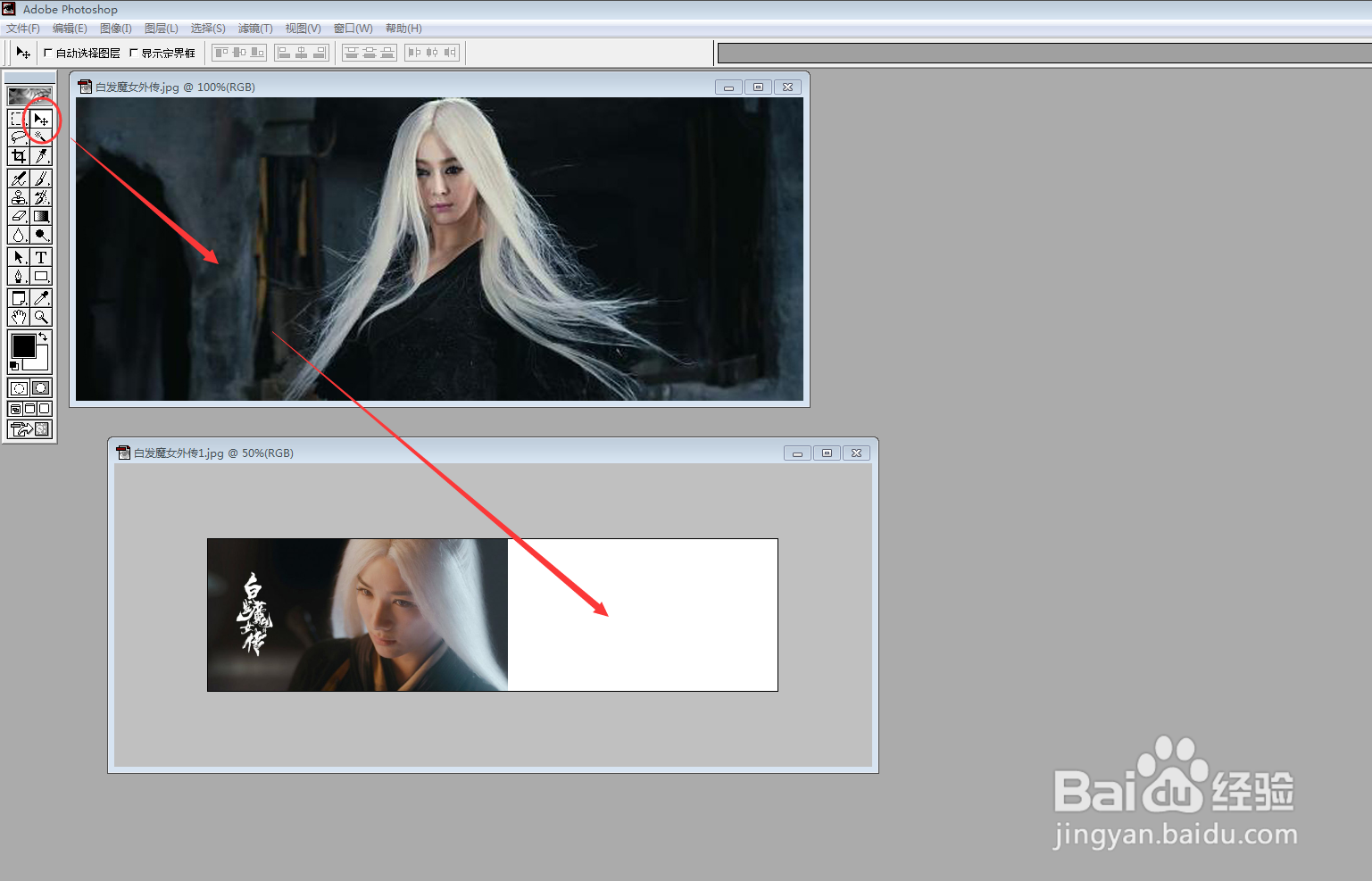The image size is (1372, 881).
Task: Select the Path Component Selection tool
Action: point(18,257)
